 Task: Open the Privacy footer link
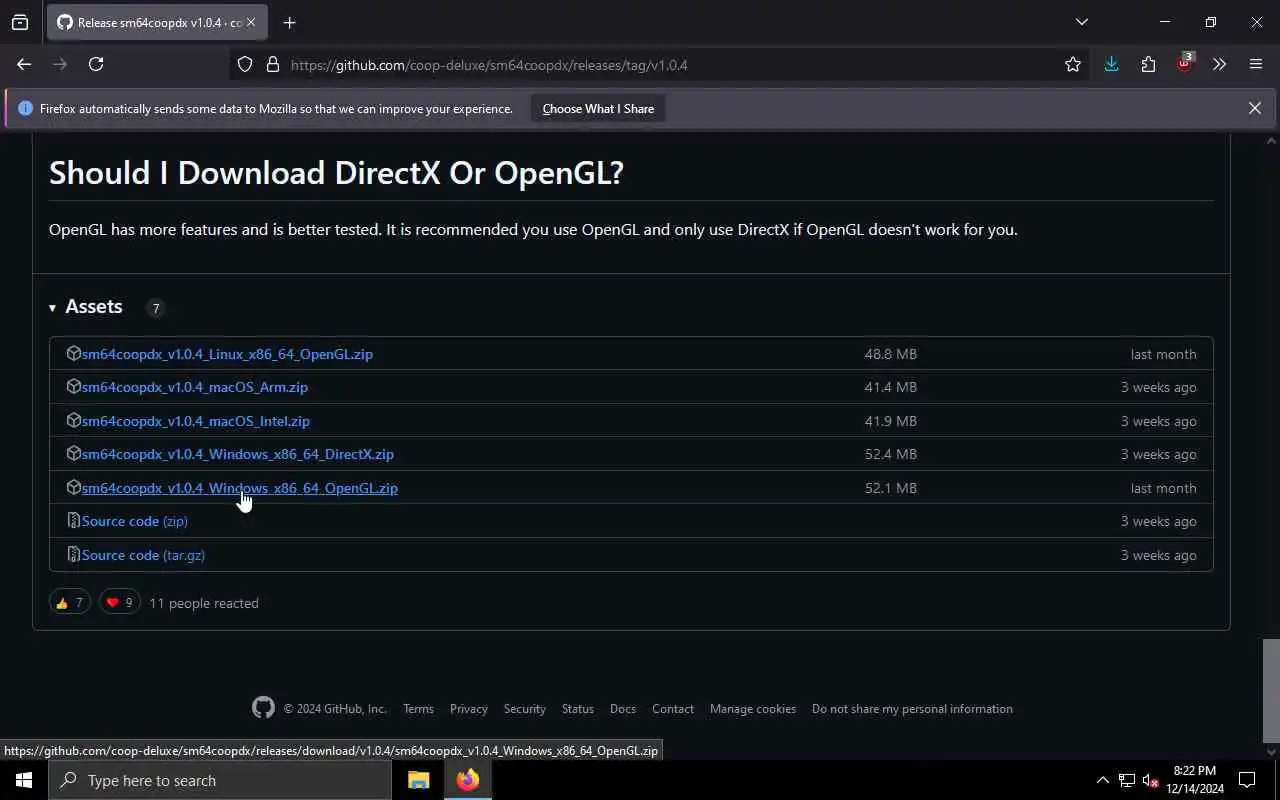coord(469,709)
